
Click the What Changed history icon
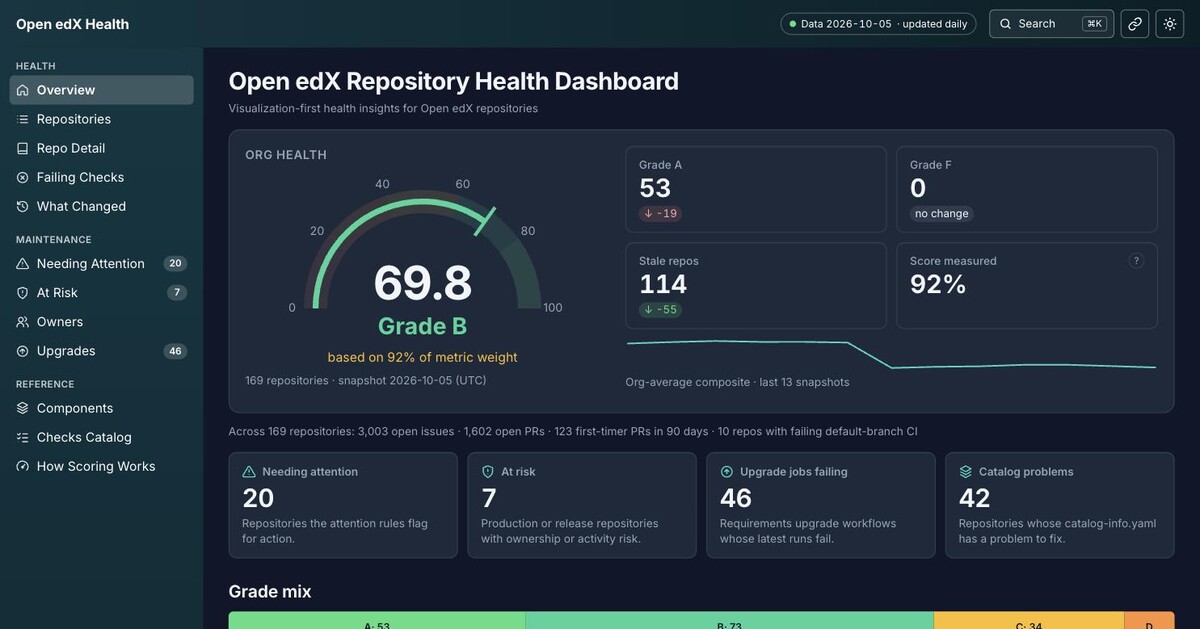[23, 206]
